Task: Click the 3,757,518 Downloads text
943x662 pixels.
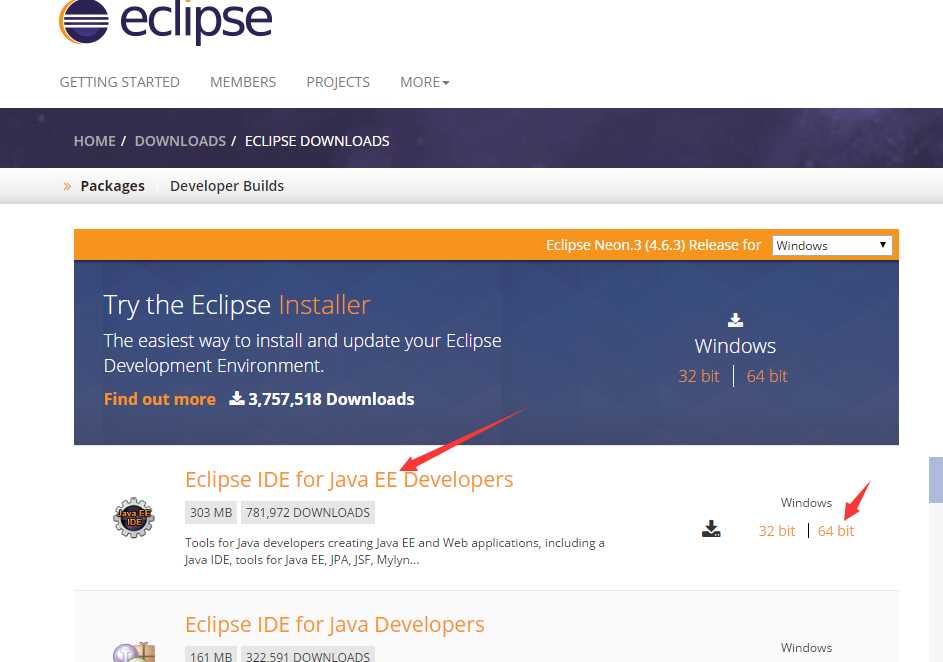Action: tap(331, 399)
